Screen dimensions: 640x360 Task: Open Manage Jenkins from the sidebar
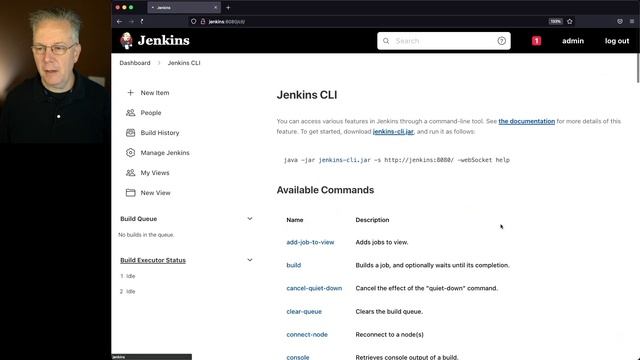(165, 153)
